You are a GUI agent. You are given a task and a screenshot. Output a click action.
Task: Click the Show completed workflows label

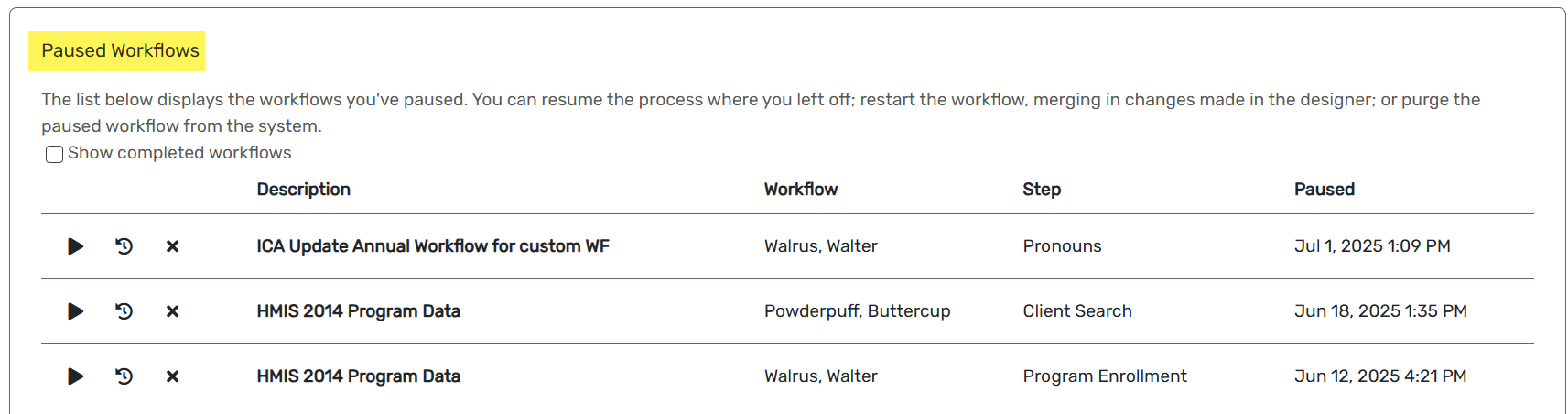click(x=179, y=153)
